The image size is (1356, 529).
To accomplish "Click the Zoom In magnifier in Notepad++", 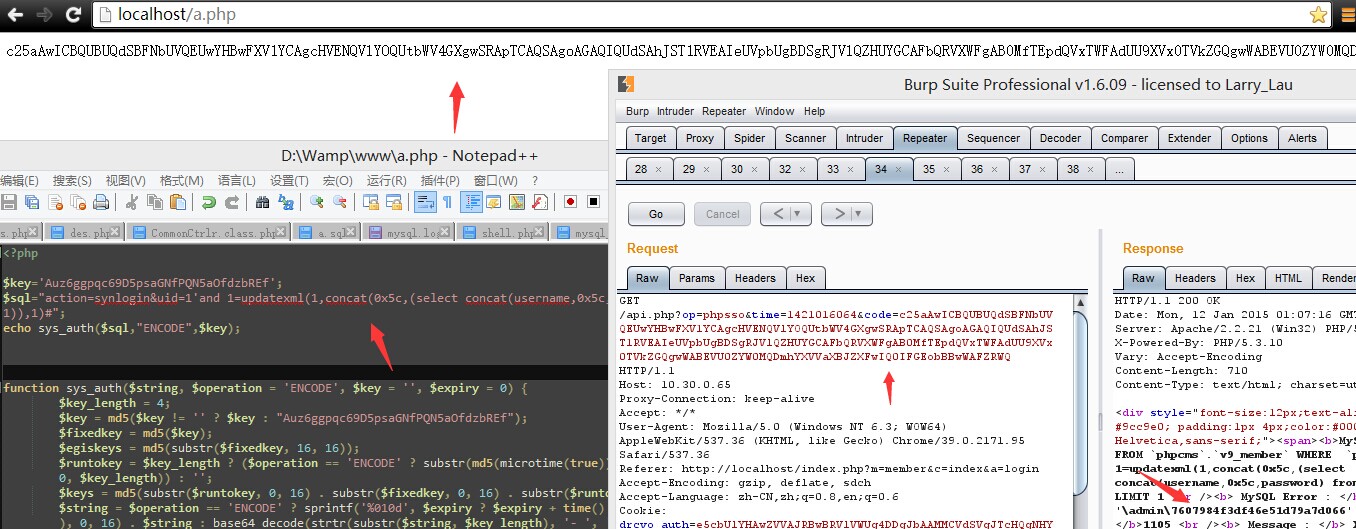I will point(317,202).
